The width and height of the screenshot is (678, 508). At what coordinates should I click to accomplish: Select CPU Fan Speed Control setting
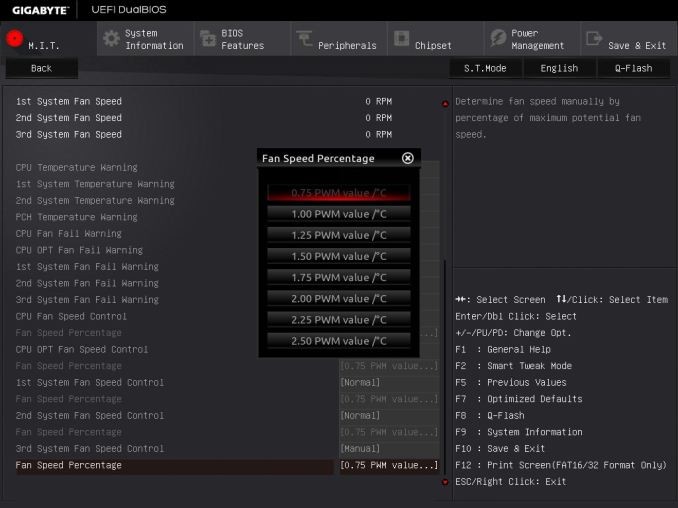point(71,316)
